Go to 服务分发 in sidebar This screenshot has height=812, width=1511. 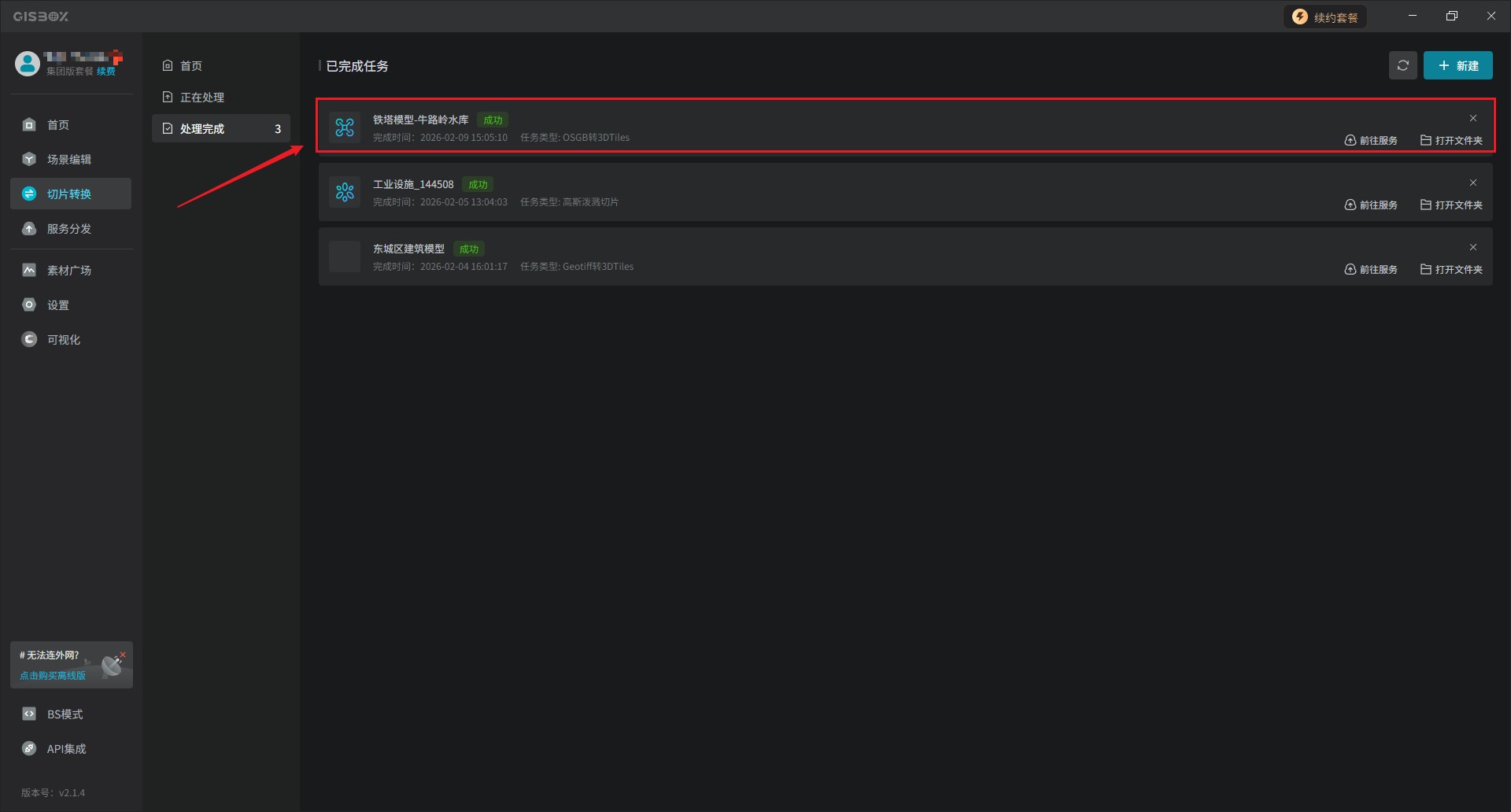coord(69,229)
